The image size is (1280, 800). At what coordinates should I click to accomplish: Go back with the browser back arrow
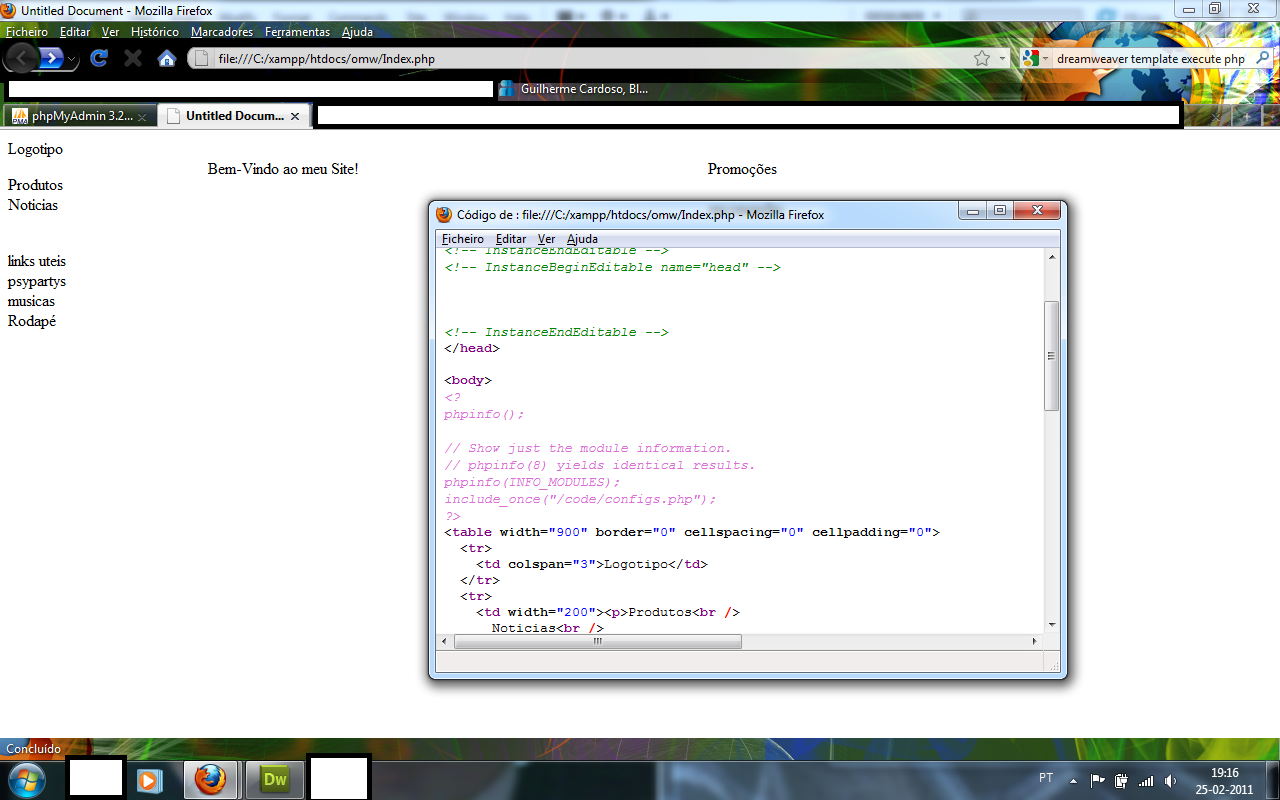pyautogui.click(x=22, y=58)
